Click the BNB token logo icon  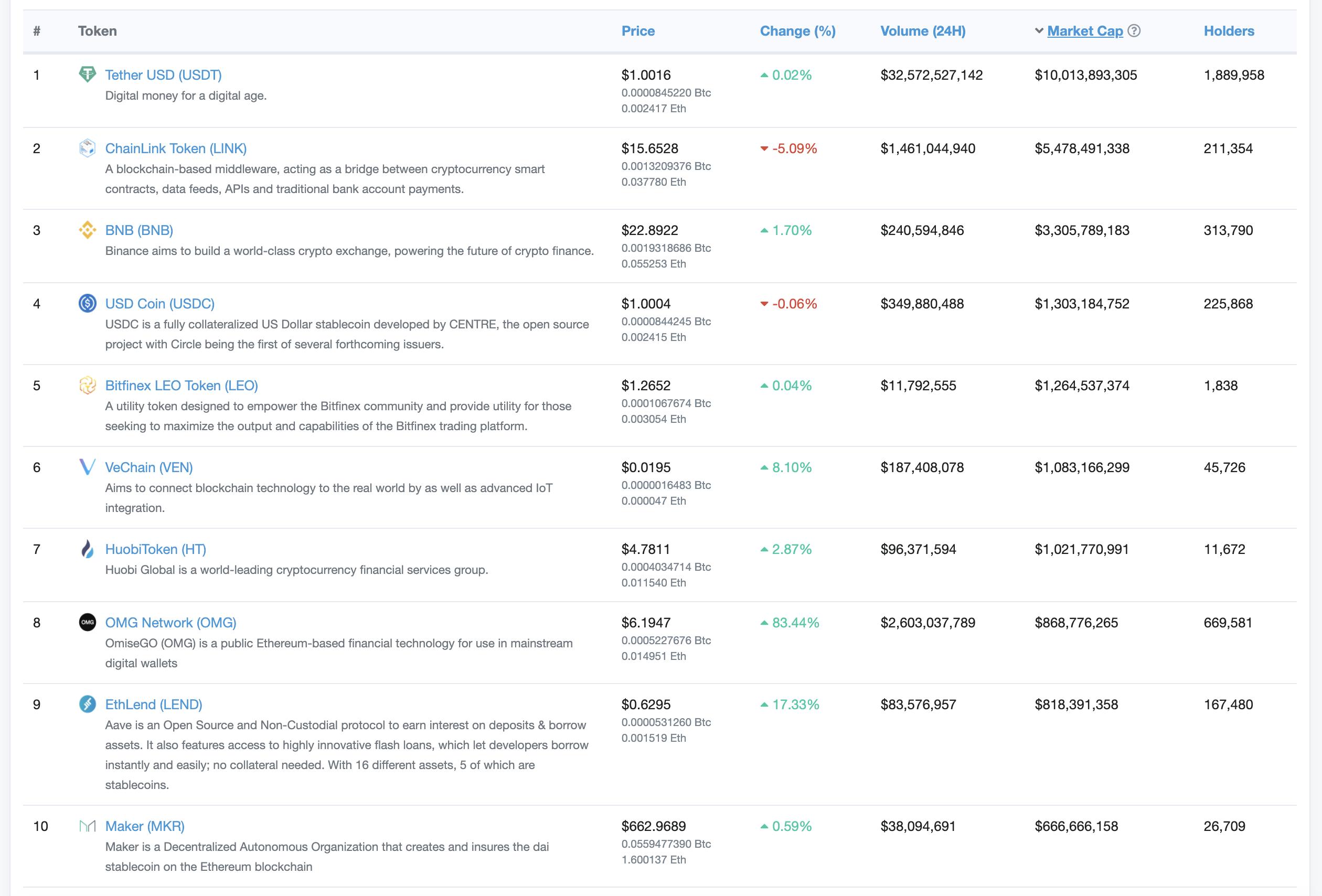pos(87,230)
